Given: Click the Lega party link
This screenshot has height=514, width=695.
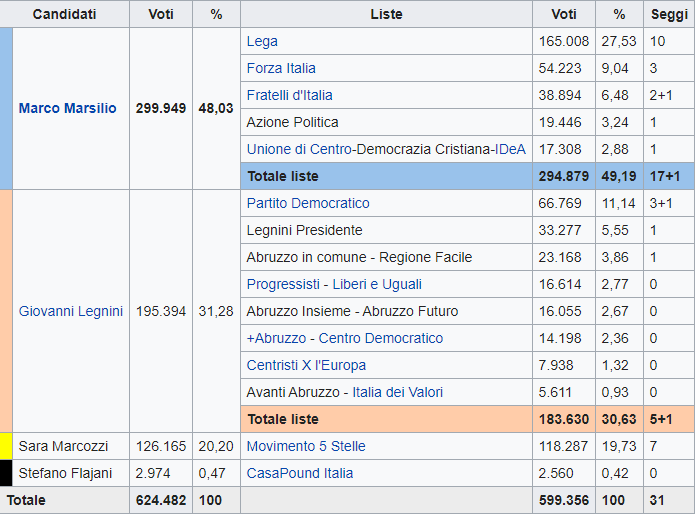Looking at the screenshot, I should (x=262, y=41).
